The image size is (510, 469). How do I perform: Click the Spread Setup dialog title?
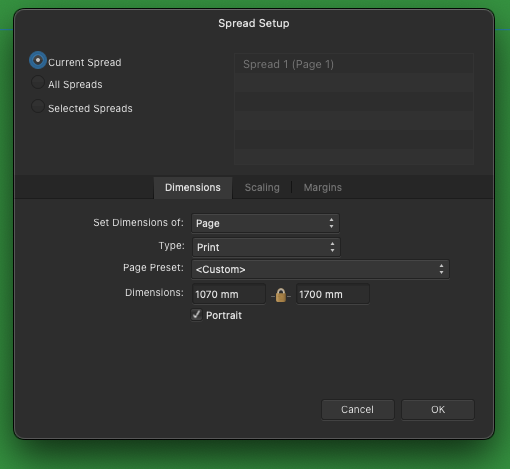click(254, 23)
